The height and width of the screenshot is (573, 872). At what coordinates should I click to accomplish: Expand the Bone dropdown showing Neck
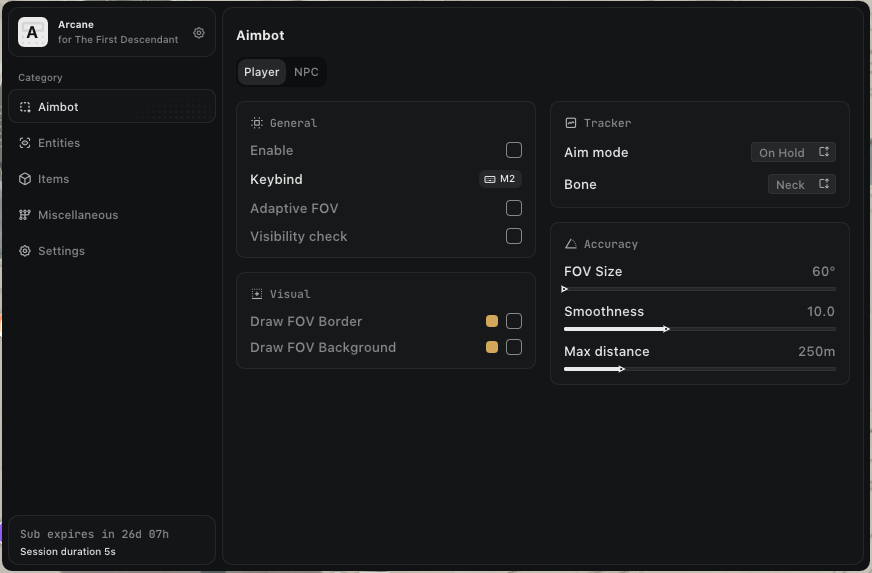click(x=801, y=185)
